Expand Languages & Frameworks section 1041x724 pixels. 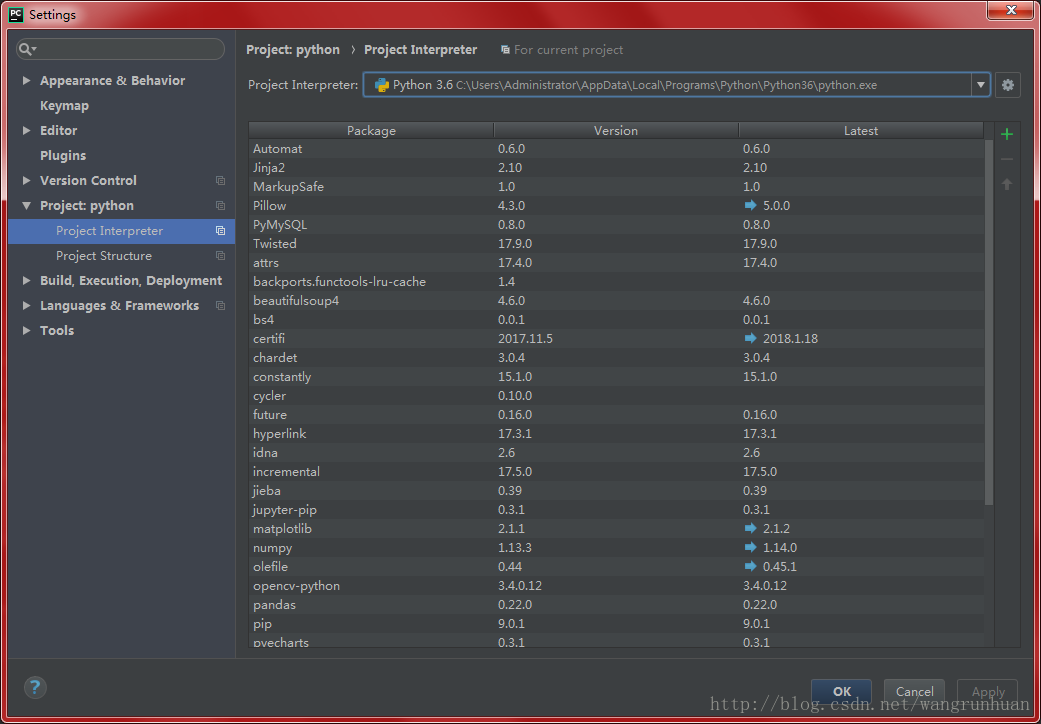point(27,306)
